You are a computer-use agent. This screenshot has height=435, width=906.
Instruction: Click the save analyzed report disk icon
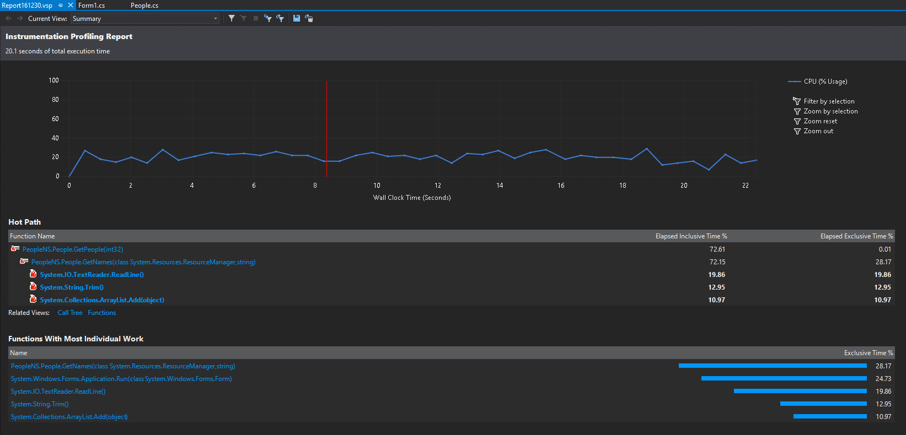point(296,18)
